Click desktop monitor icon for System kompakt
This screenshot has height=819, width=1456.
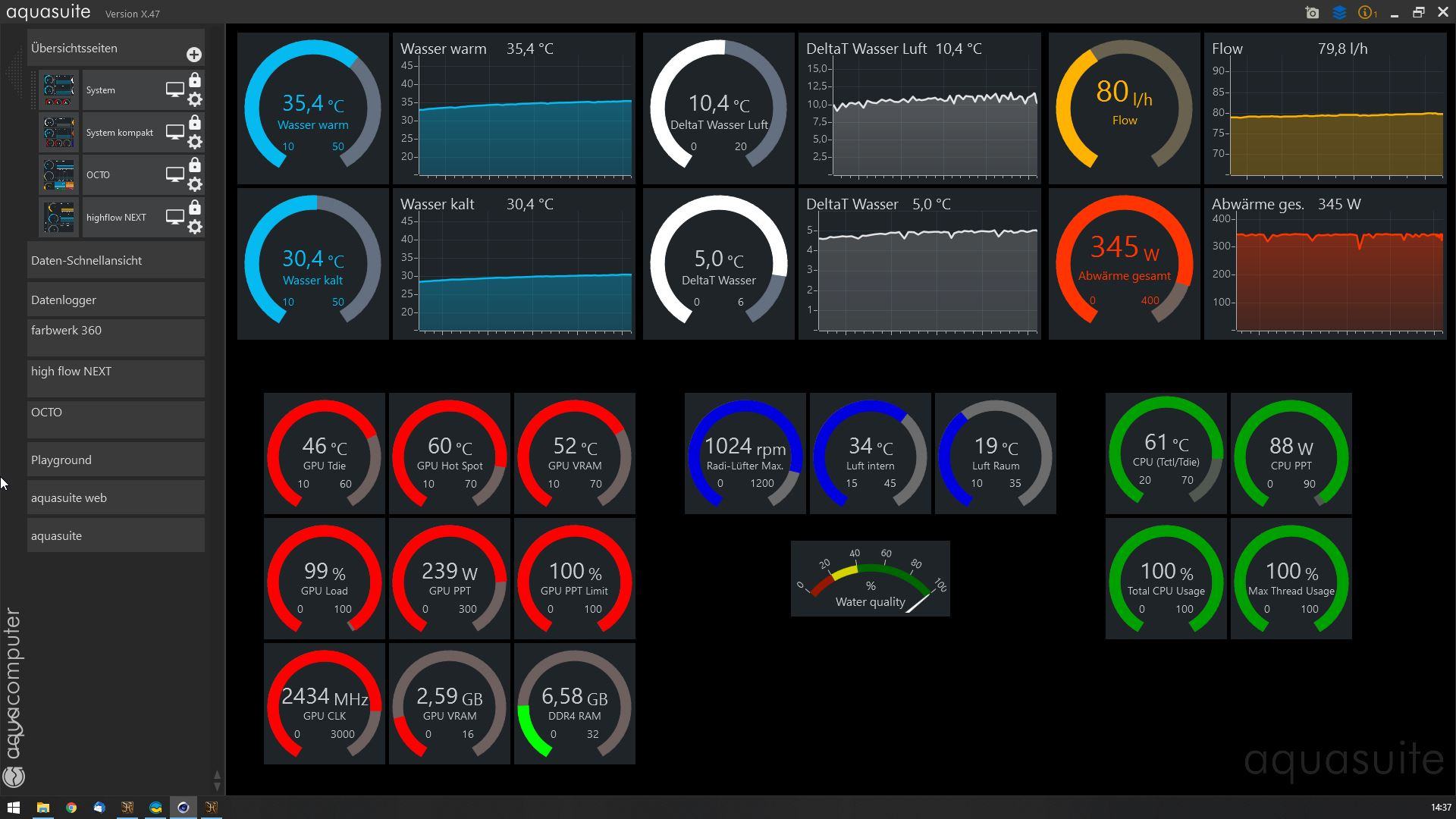click(x=174, y=132)
